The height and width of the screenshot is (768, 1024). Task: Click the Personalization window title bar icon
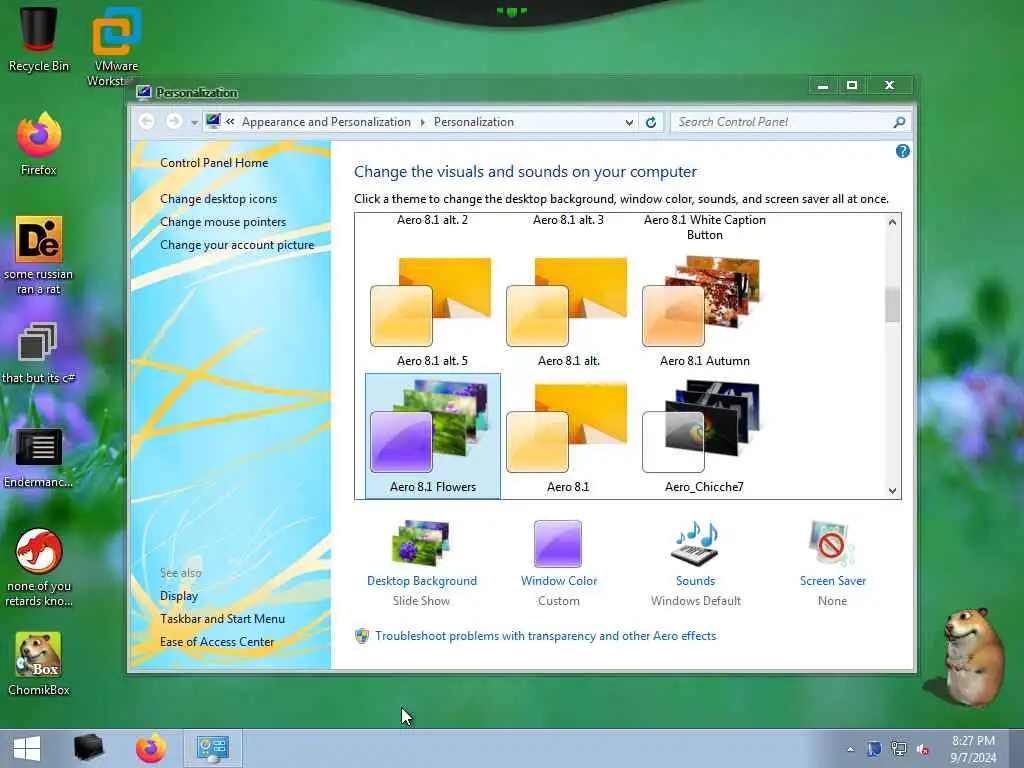144,92
